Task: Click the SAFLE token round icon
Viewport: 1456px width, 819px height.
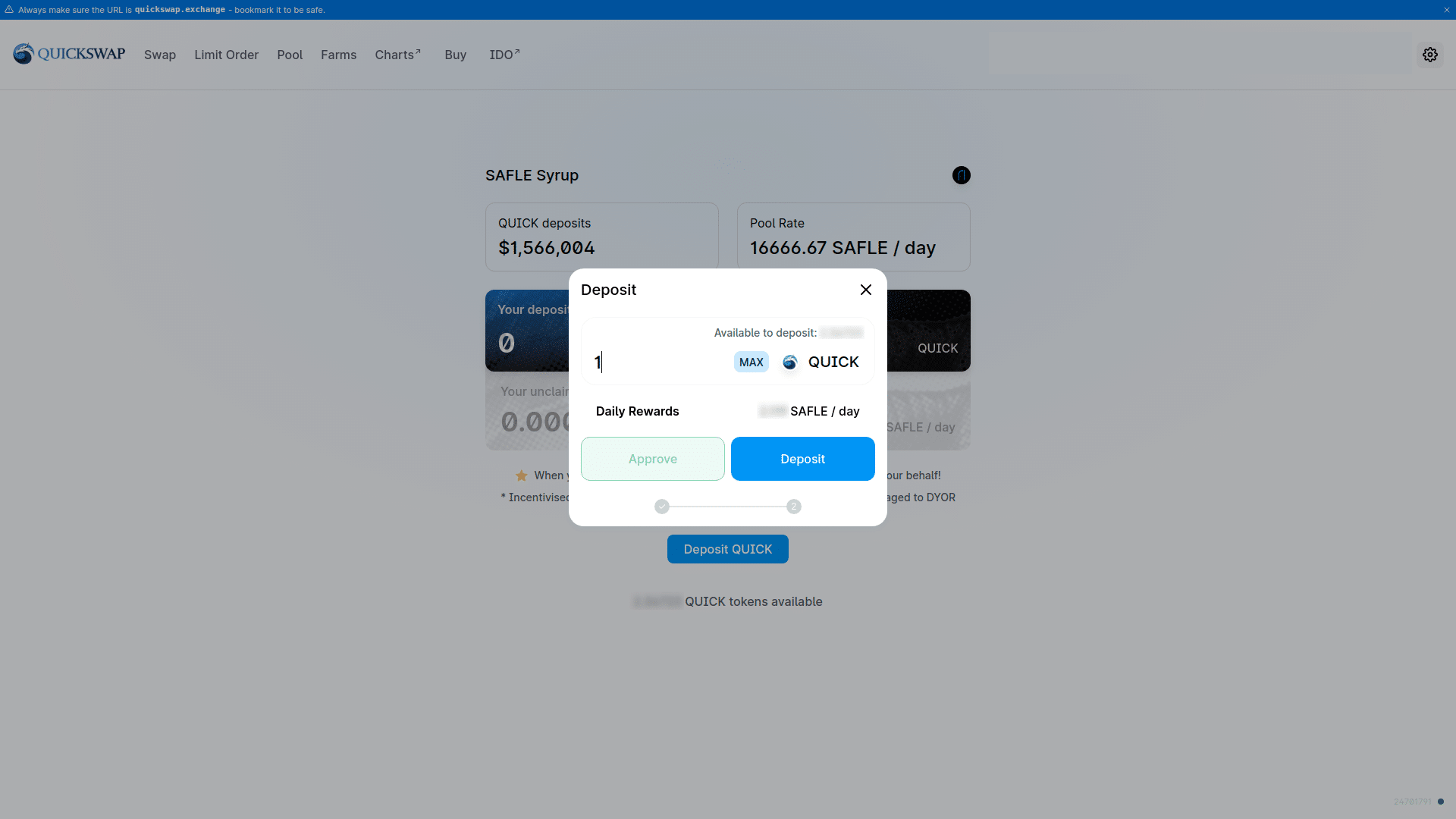Action: (x=961, y=175)
